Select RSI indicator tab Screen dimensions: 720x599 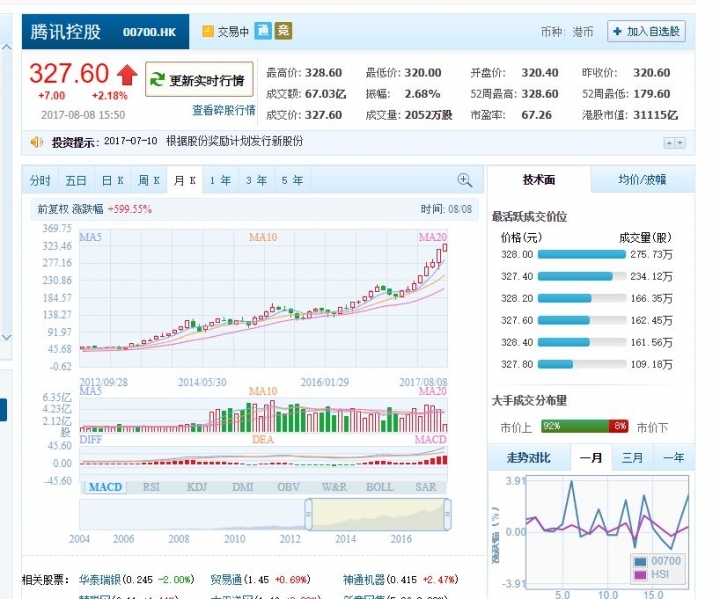pos(151,487)
